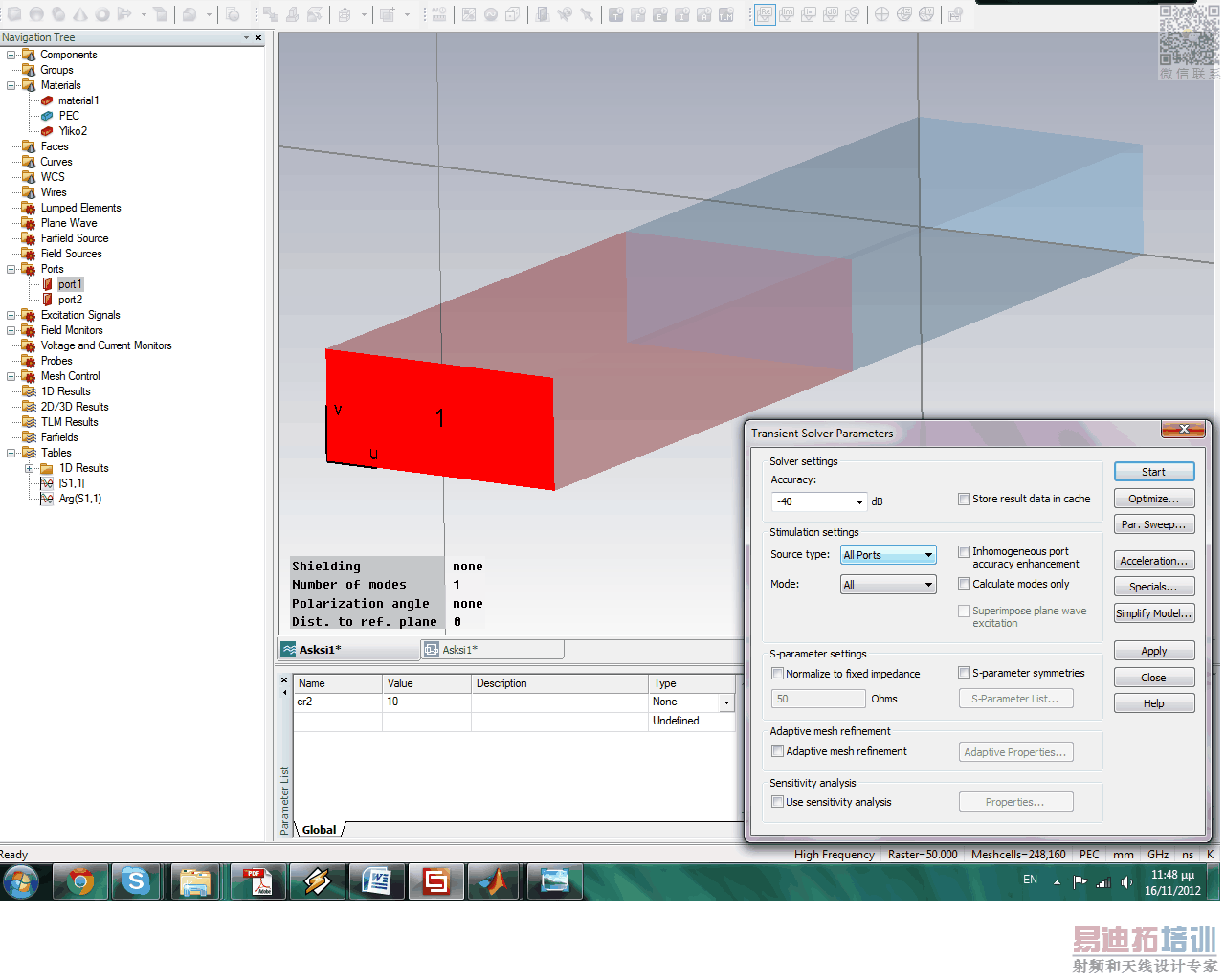Select the Brick shape tool
The height and width of the screenshot is (980, 1225).
pyautogui.click(x=13, y=14)
